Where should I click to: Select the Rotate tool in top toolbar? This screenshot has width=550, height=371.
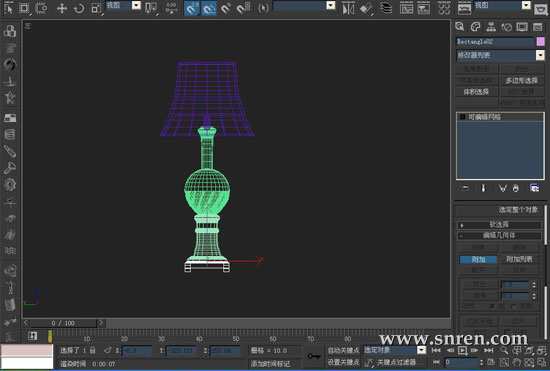click(x=79, y=8)
